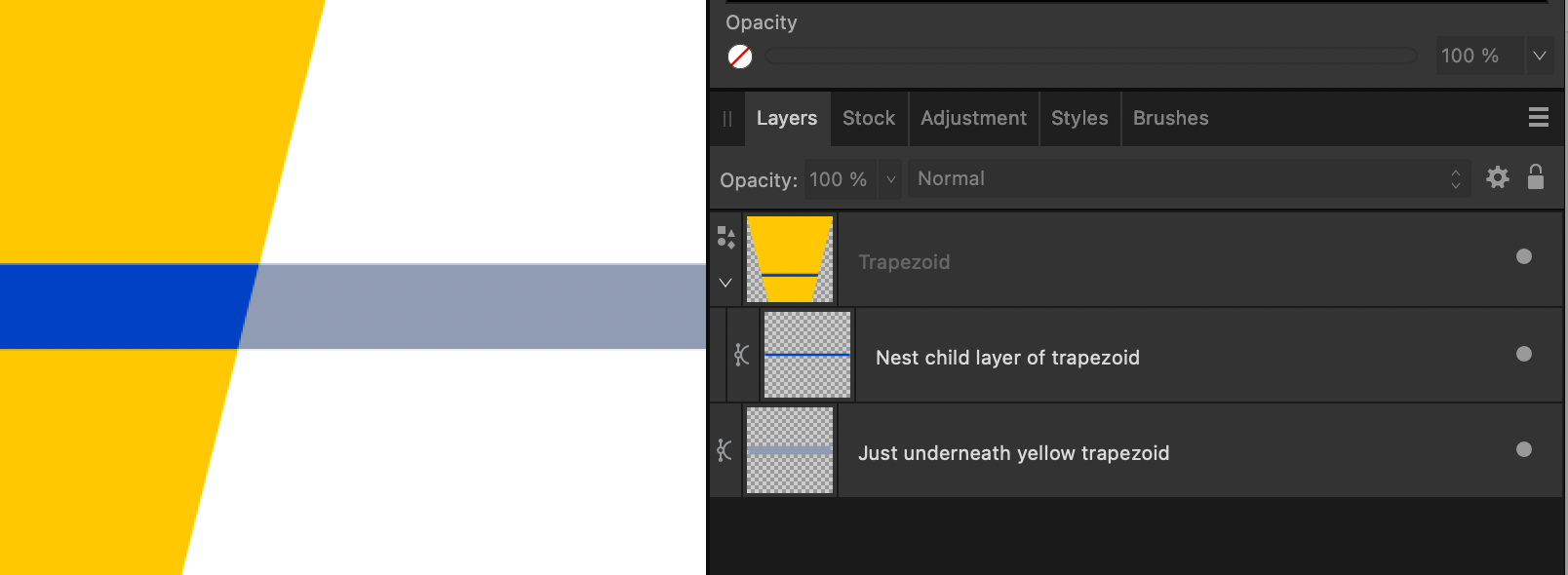Viewport: 1568px width, 575px height.
Task: Click the no-fill transparency swatch icon
Action: [740, 57]
